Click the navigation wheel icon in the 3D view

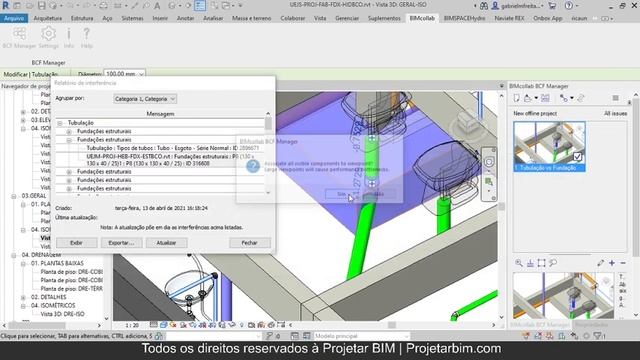(489, 162)
